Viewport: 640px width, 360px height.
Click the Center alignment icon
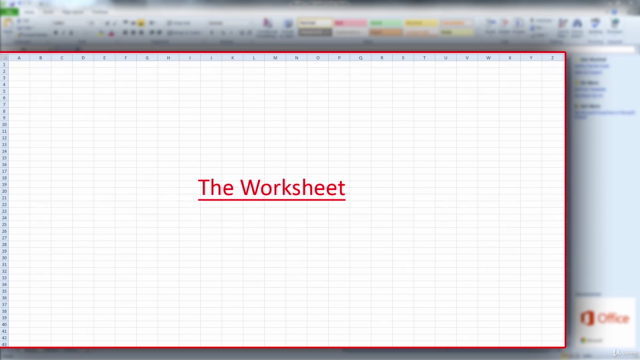click(133, 33)
